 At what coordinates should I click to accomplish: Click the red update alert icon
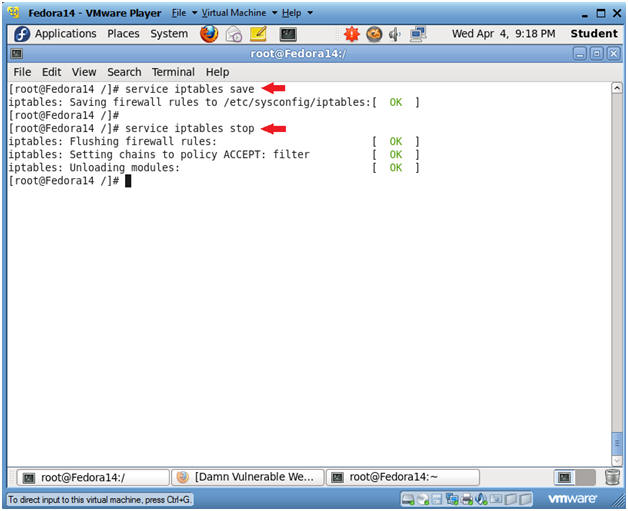pyautogui.click(x=351, y=34)
